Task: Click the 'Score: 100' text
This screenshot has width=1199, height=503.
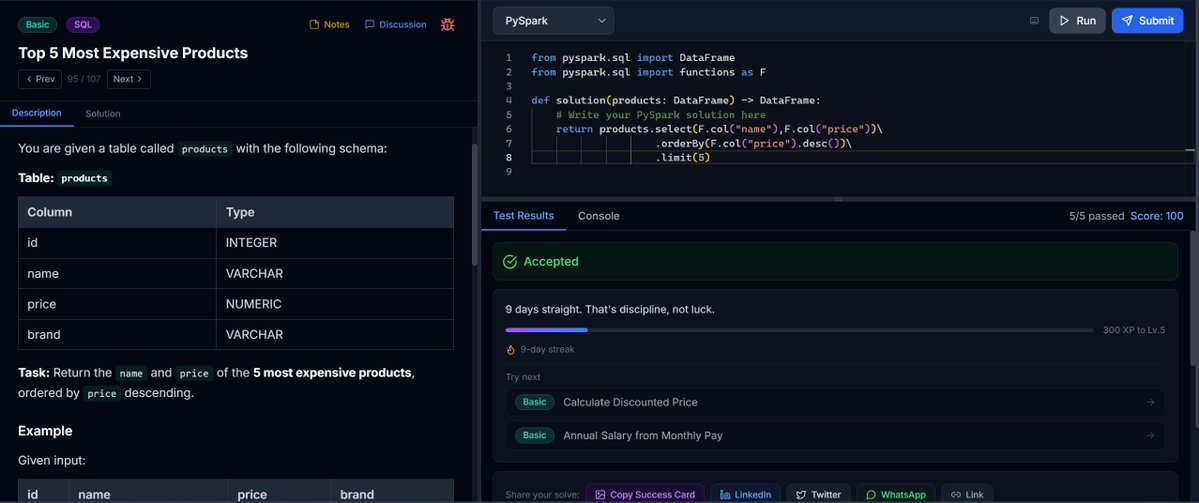Action: pos(1157,216)
